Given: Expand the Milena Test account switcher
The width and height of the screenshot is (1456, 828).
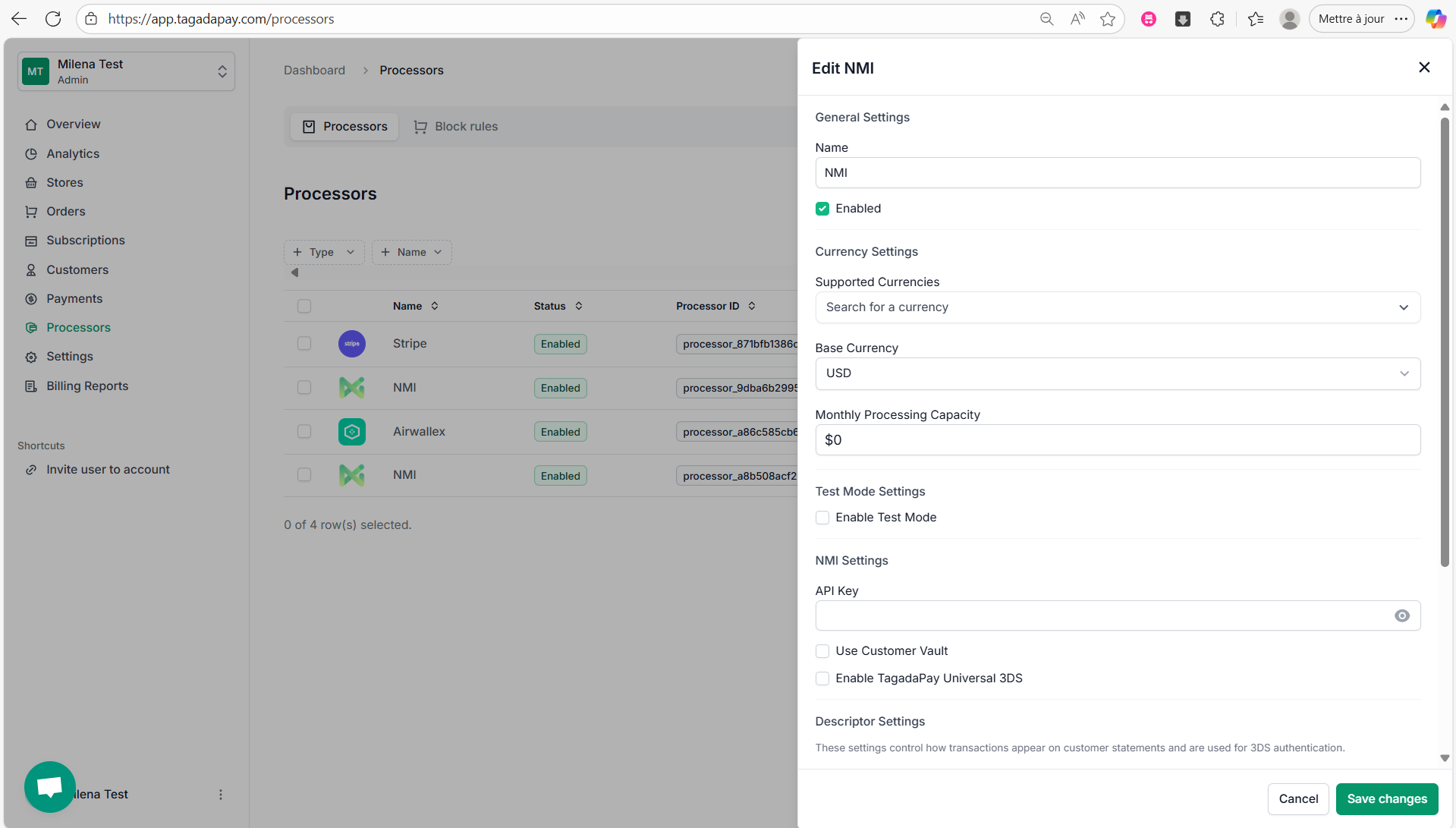Looking at the screenshot, I should pos(126,71).
